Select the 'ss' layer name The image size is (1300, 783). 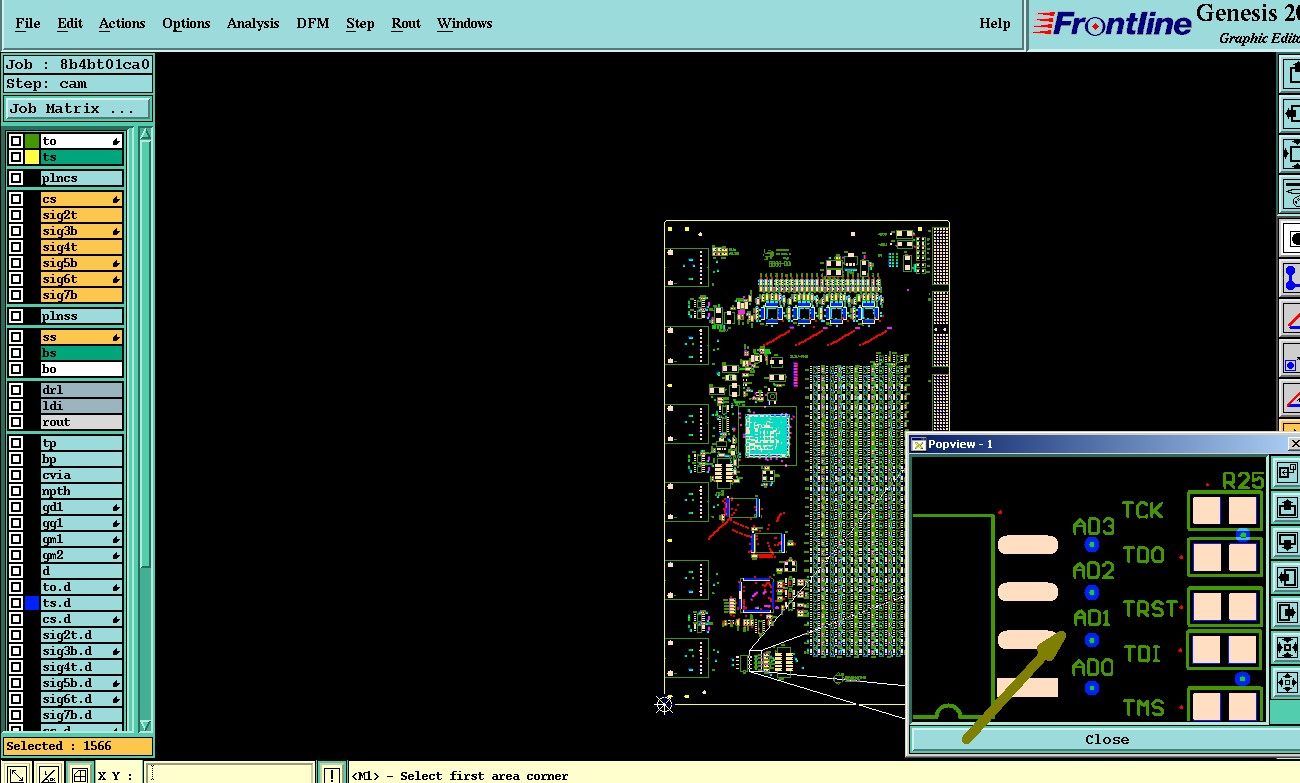(x=82, y=337)
